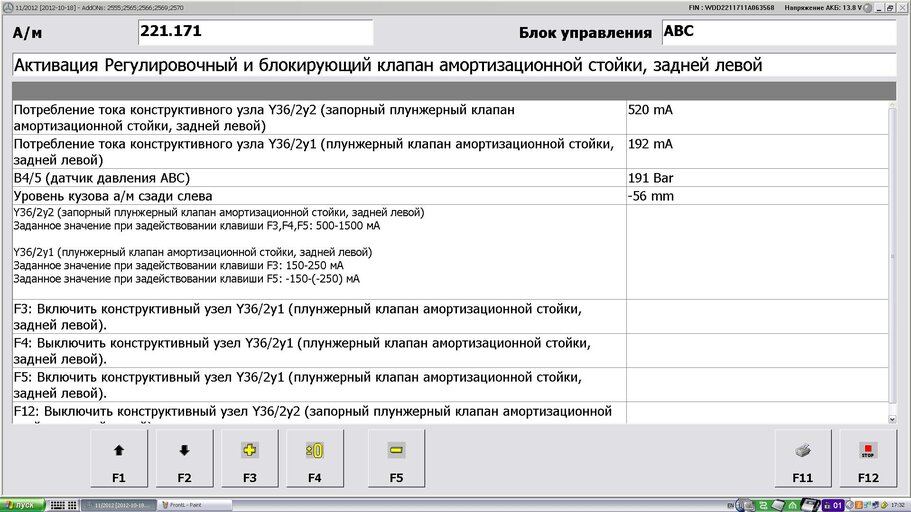Click the scrollbar down arrow in table
Image resolution: width=911 pixels, height=512 pixels.
(892, 419)
